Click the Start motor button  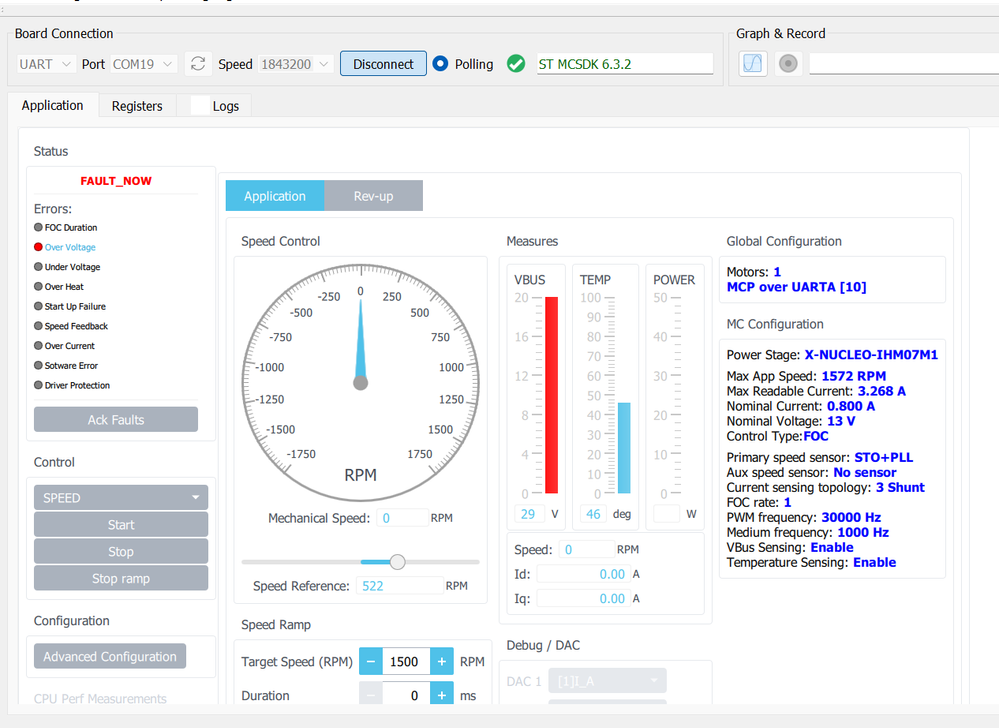pos(121,524)
